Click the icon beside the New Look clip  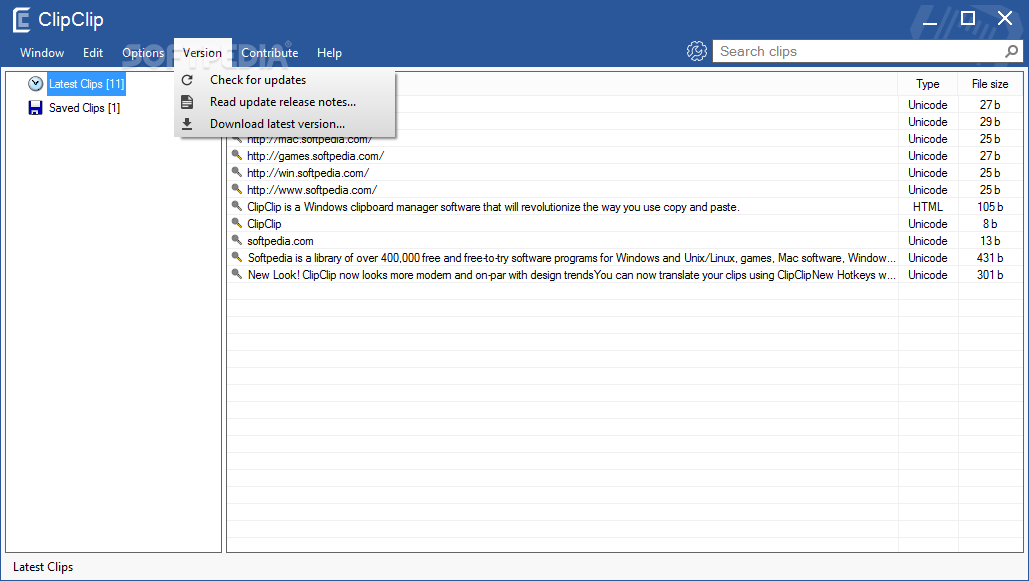[237, 274]
